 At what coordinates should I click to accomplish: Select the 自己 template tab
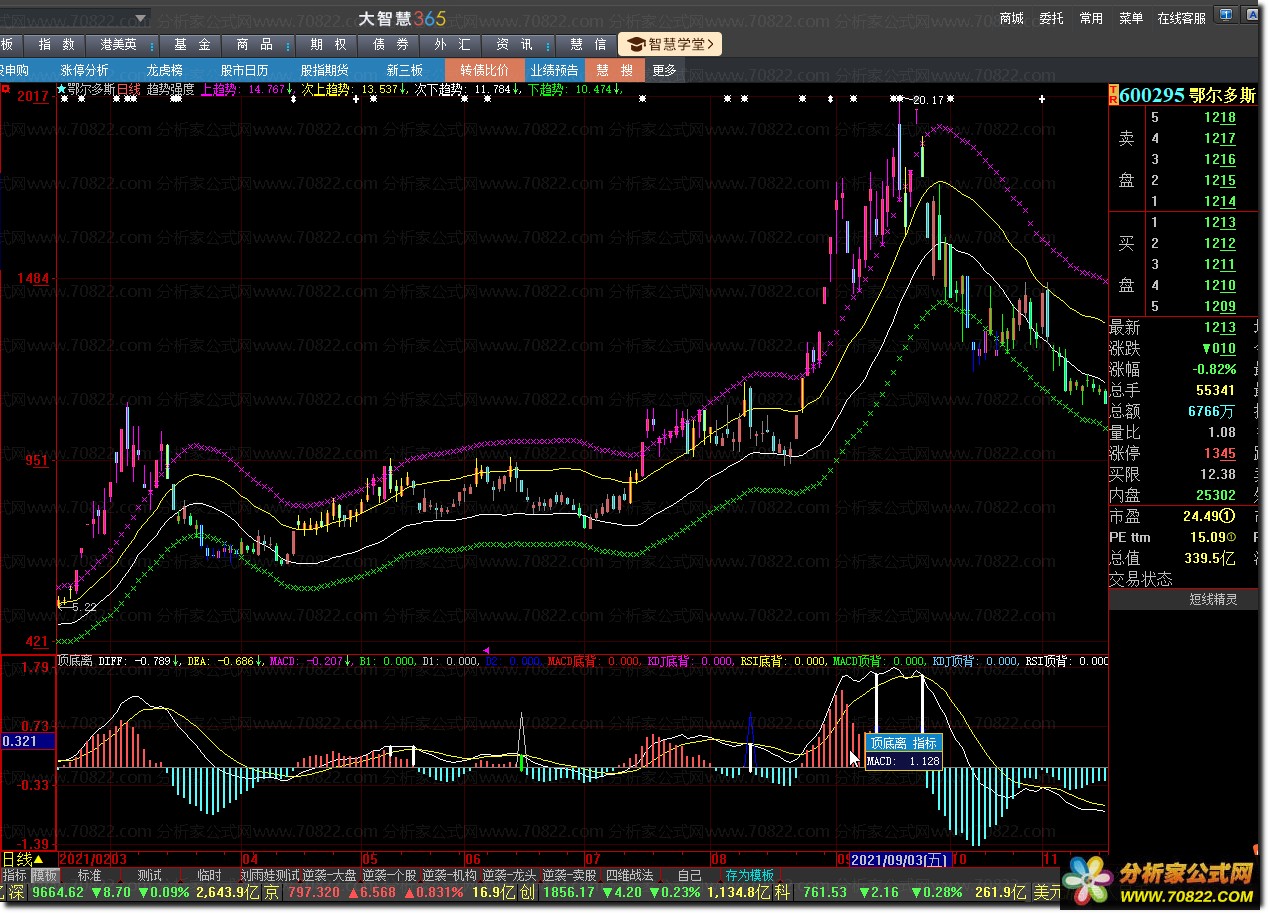[689, 876]
